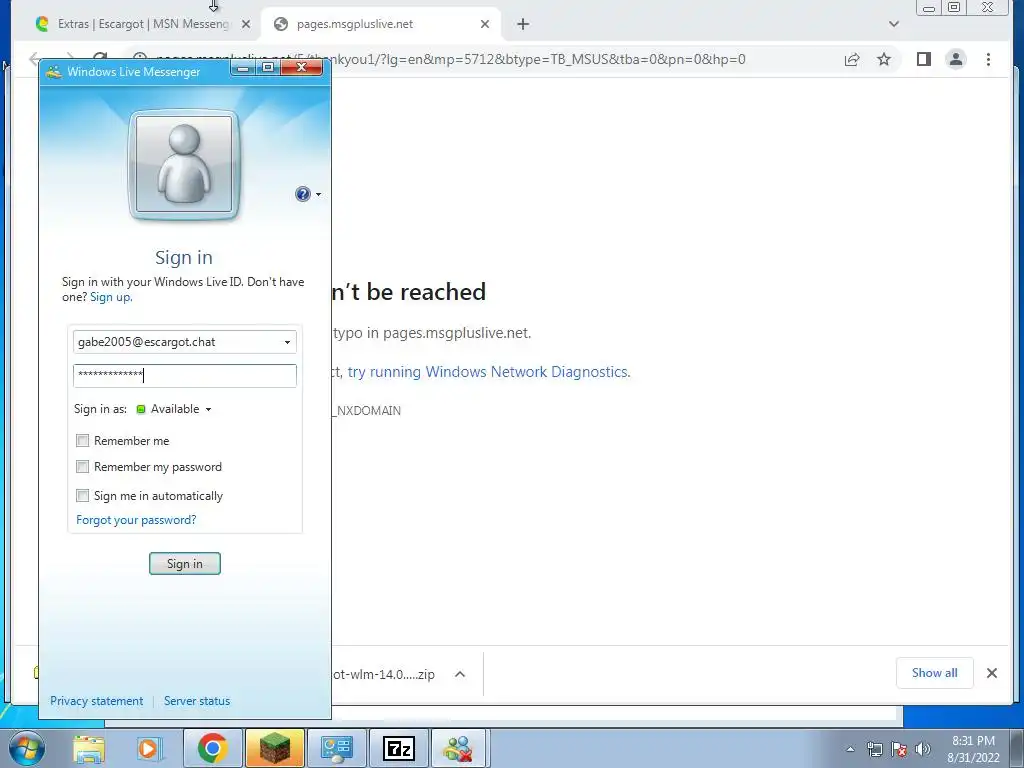Viewport: 1024px width, 768px height.
Task: Close the Extras Escargot tab
Action: [x=246, y=24]
